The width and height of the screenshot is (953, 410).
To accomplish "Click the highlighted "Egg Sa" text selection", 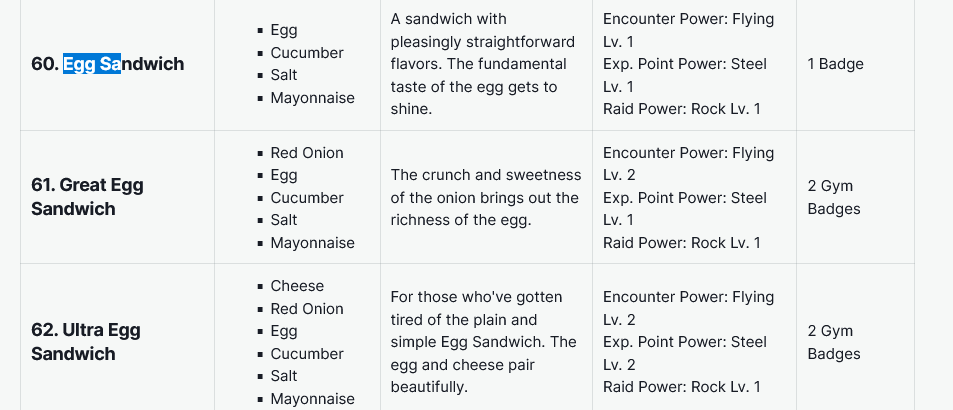I will pyautogui.click(x=91, y=64).
